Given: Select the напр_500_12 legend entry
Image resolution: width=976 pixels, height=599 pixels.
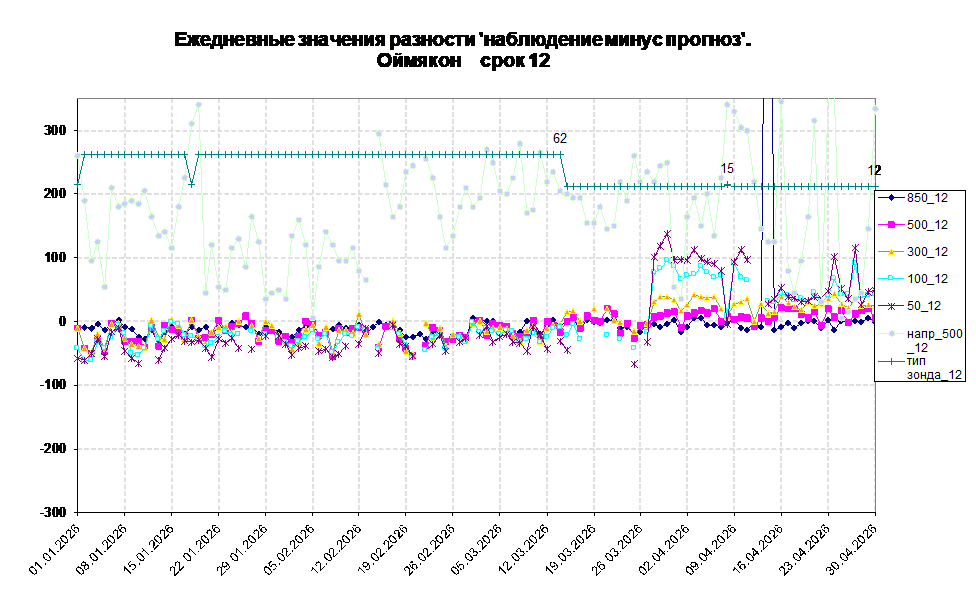Looking at the screenshot, I should pos(920,340).
